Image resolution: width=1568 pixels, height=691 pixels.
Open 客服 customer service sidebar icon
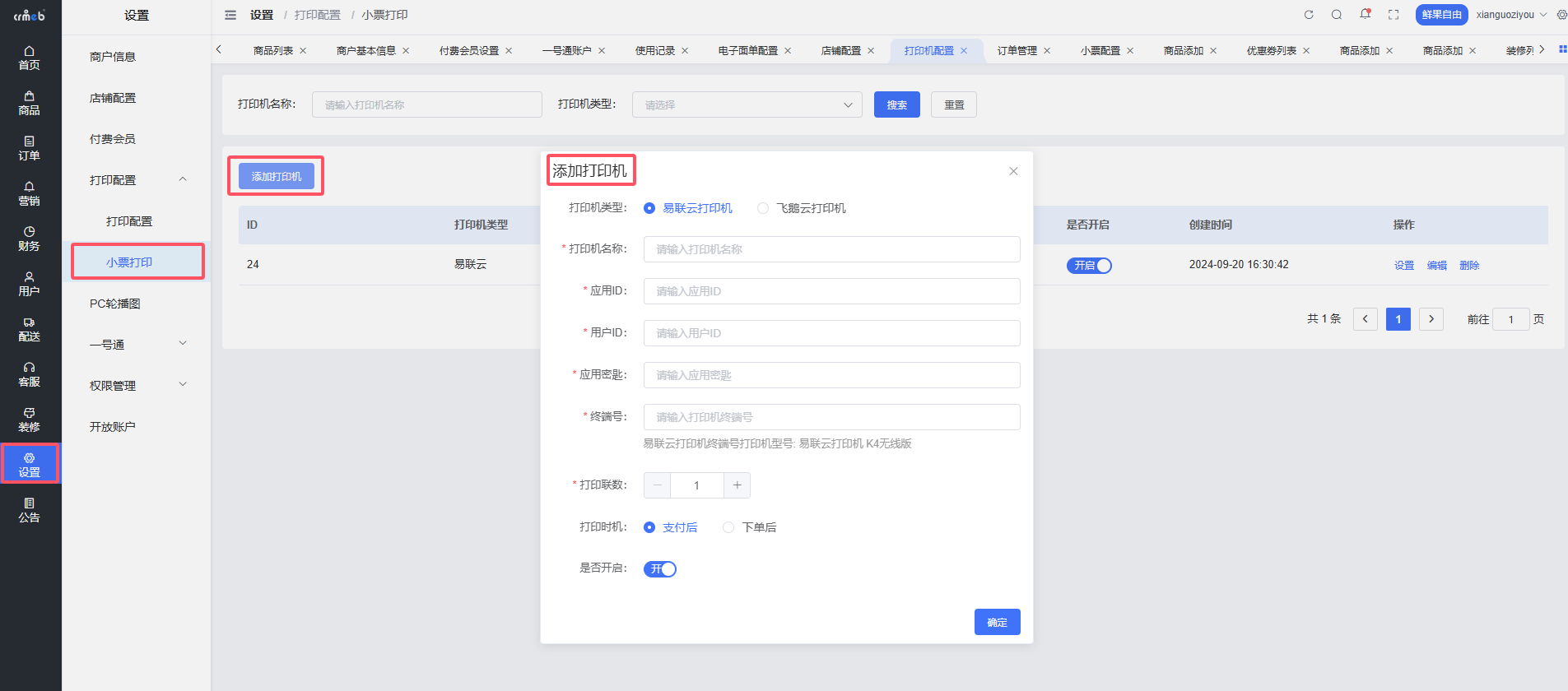tap(30, 374)
